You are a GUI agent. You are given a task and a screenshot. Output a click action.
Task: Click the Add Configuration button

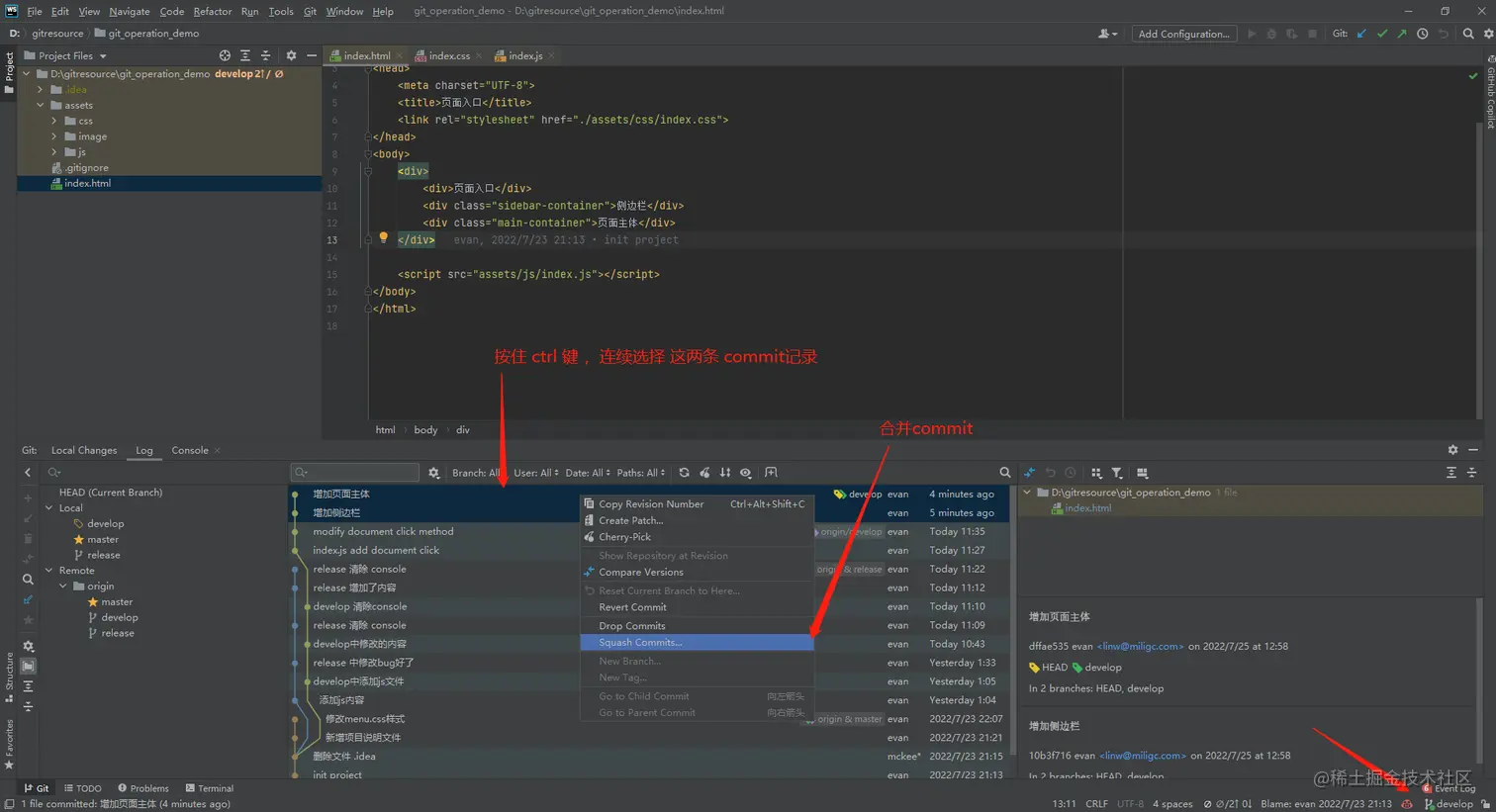(1184, 33)
